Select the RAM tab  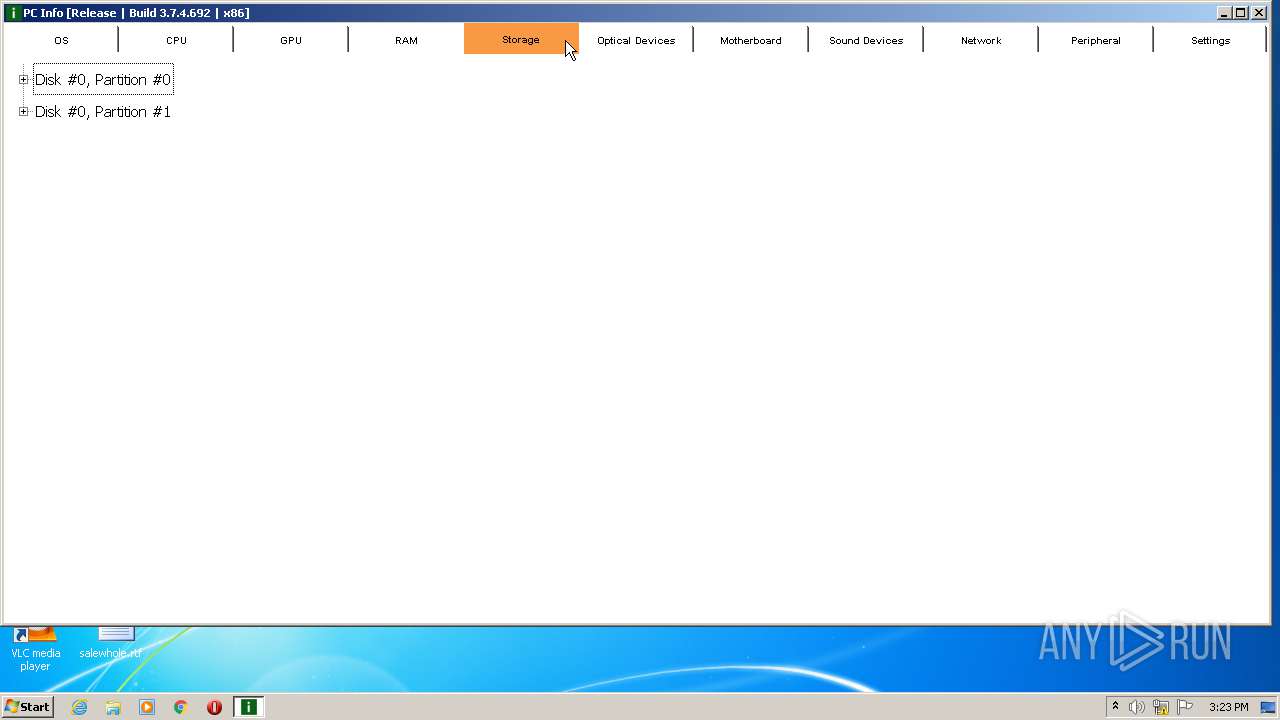point(406,40)
